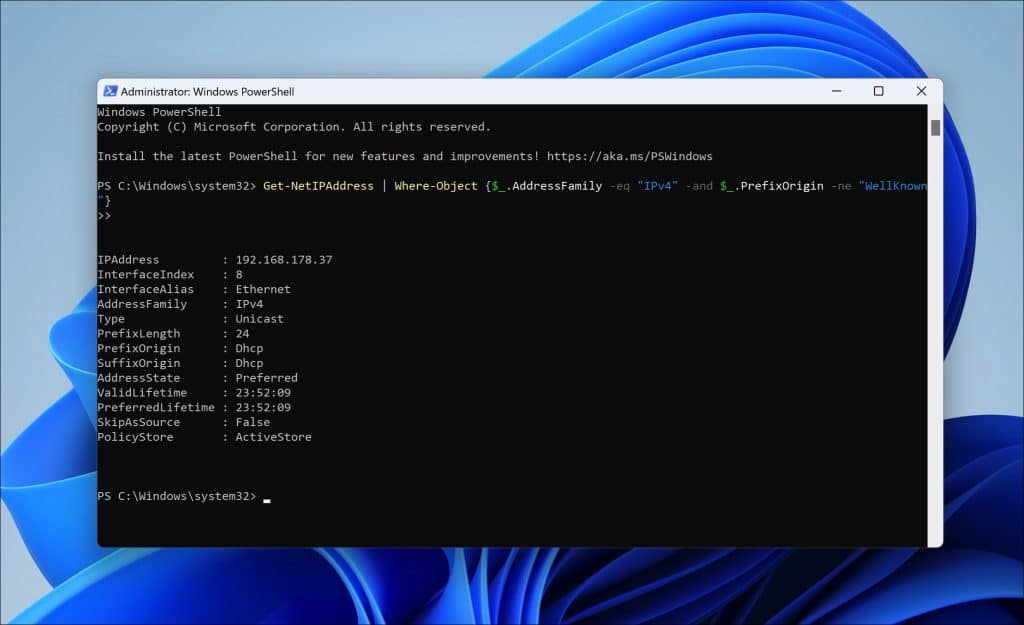The image size is (1024, 625).
Task: Click the ValidLifetime value 23:52:09
Action: point(263,393)
